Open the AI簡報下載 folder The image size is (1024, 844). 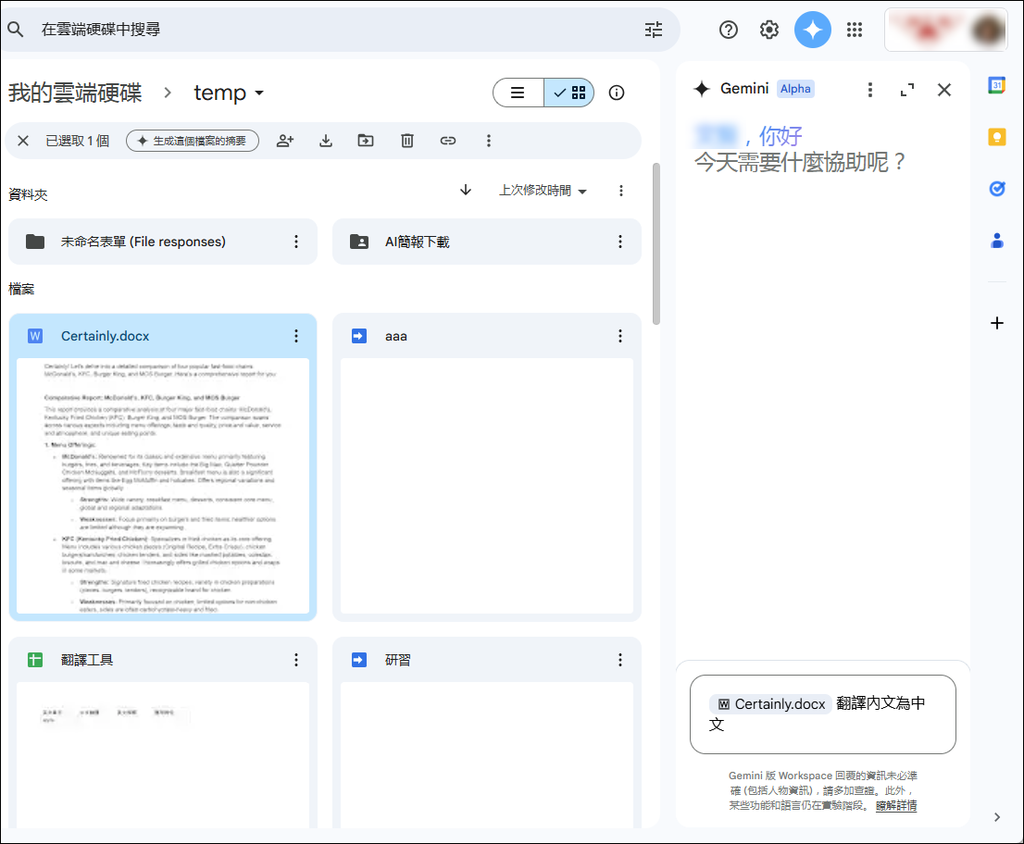487,242
